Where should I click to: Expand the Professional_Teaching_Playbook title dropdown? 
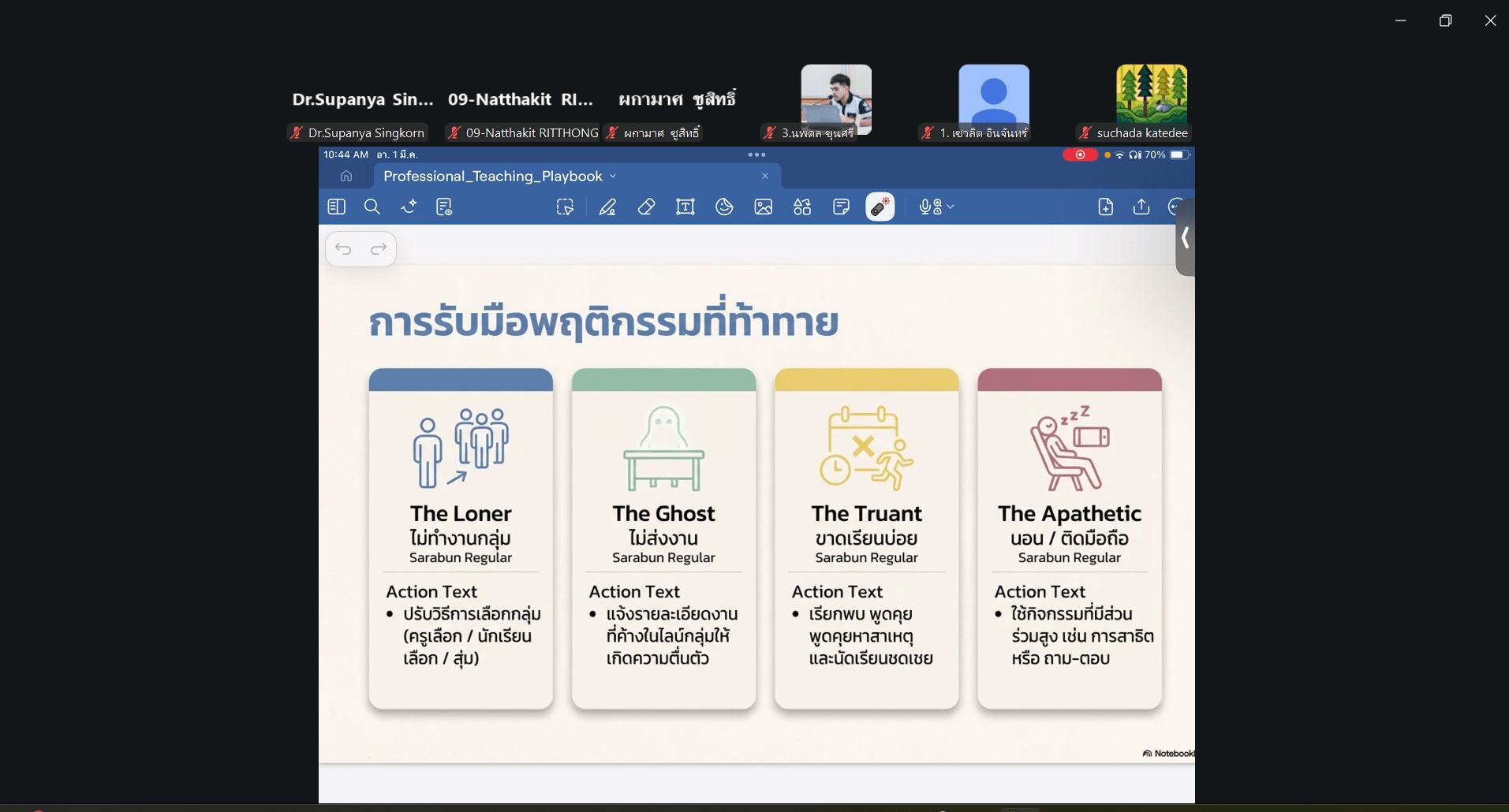click(613, 177)
